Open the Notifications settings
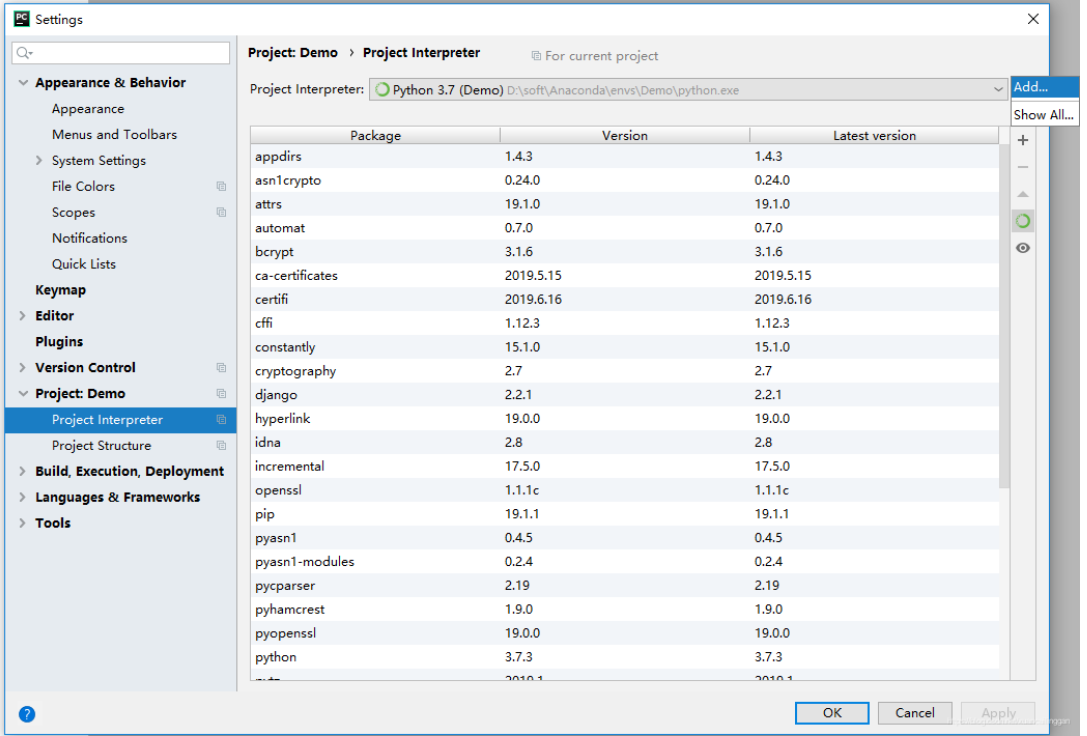The height and width of the screenshot is (736, 1087). tap(89, 238)
